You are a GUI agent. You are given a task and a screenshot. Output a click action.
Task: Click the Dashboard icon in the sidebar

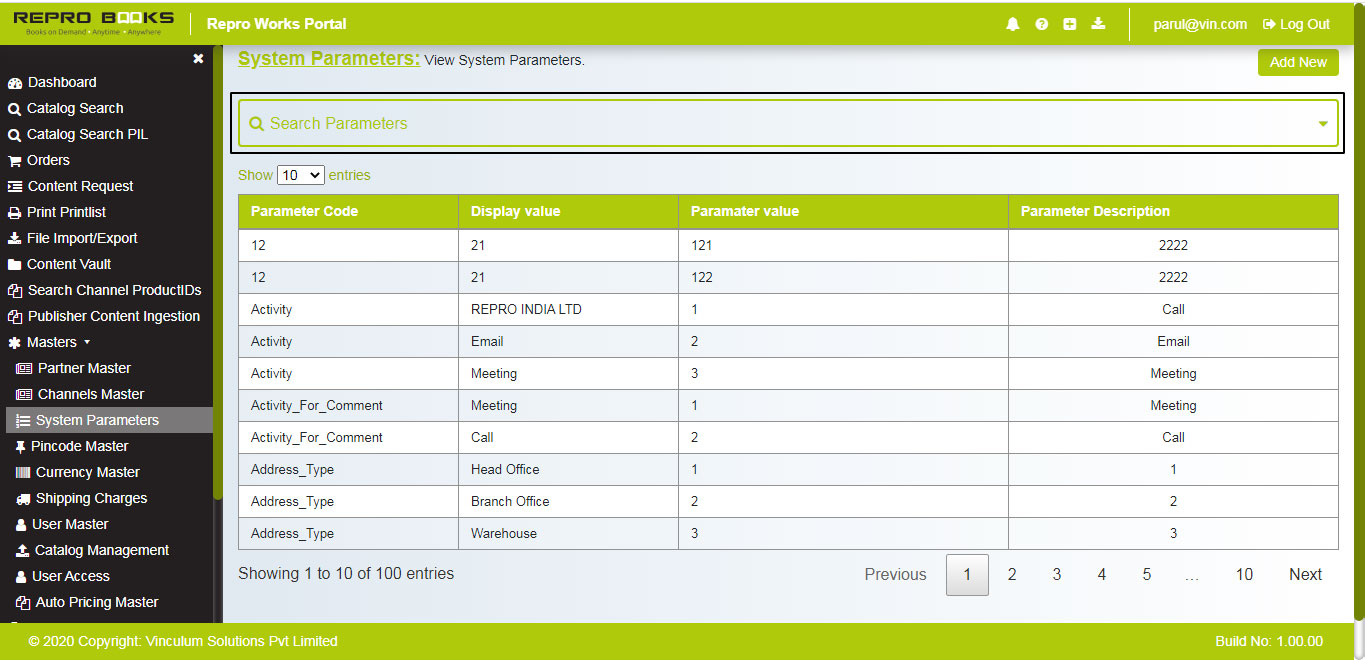(x=14, y=82)
